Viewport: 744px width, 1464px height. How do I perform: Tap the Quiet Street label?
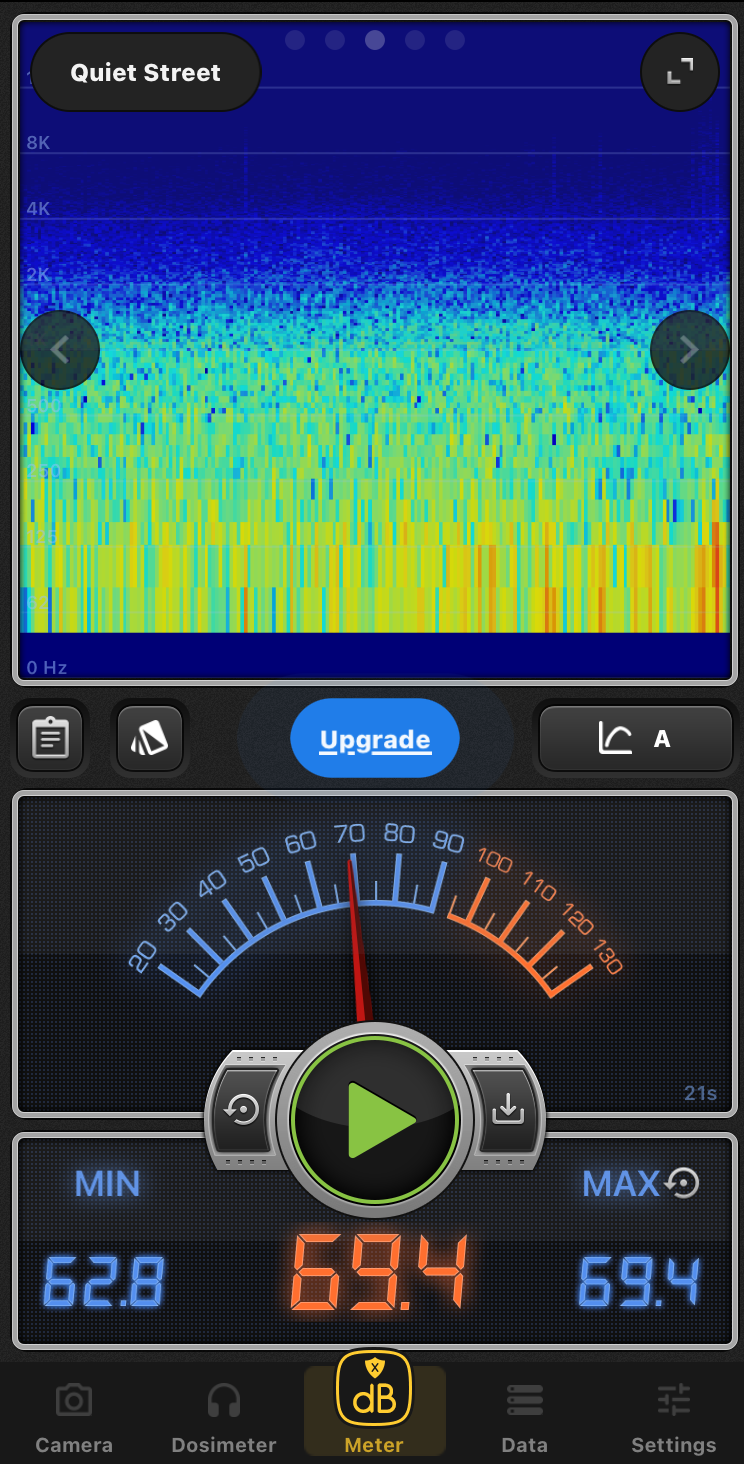click(146, 73)
